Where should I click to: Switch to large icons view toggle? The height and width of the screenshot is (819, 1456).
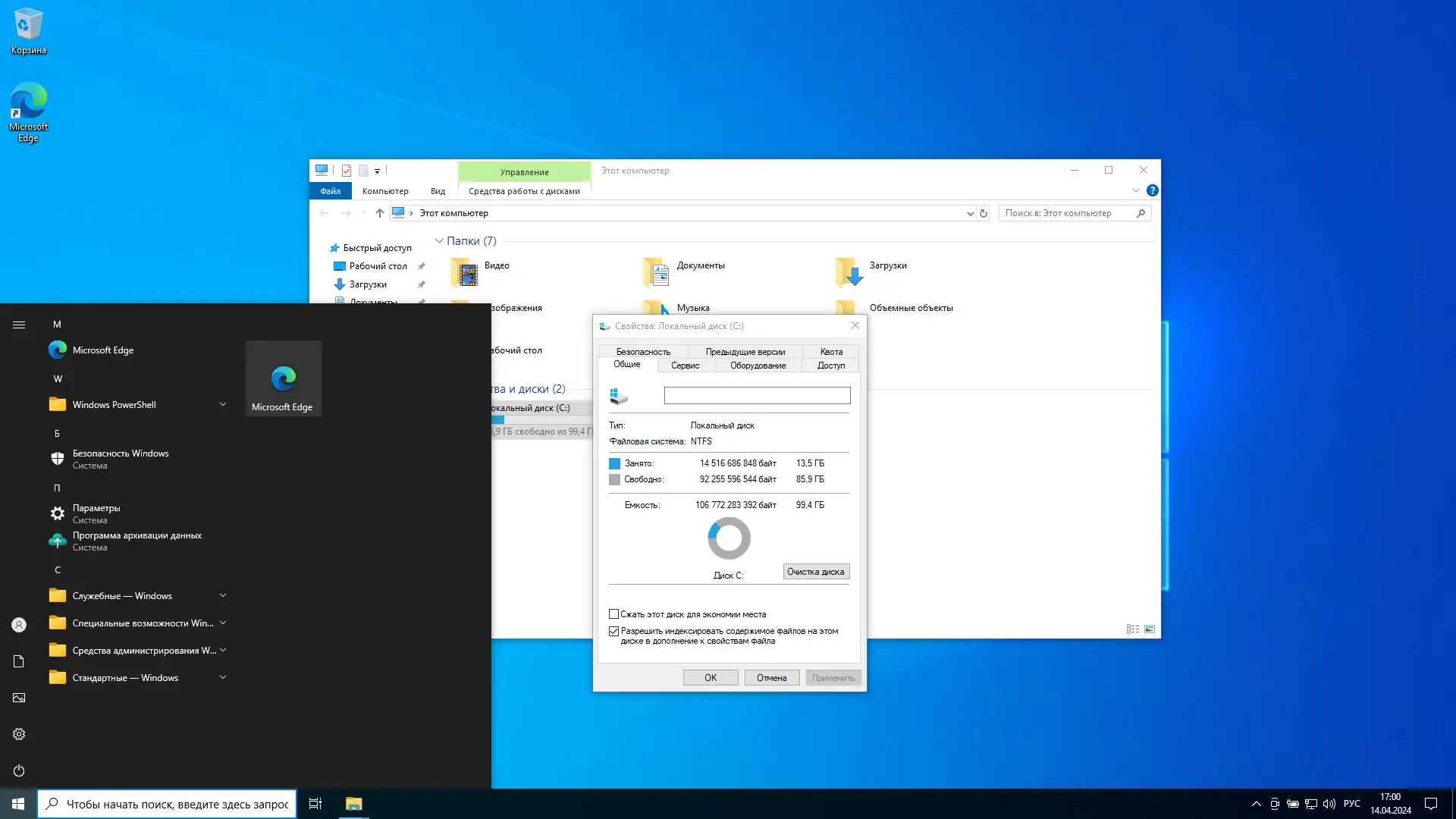(x=1150, y=629)
